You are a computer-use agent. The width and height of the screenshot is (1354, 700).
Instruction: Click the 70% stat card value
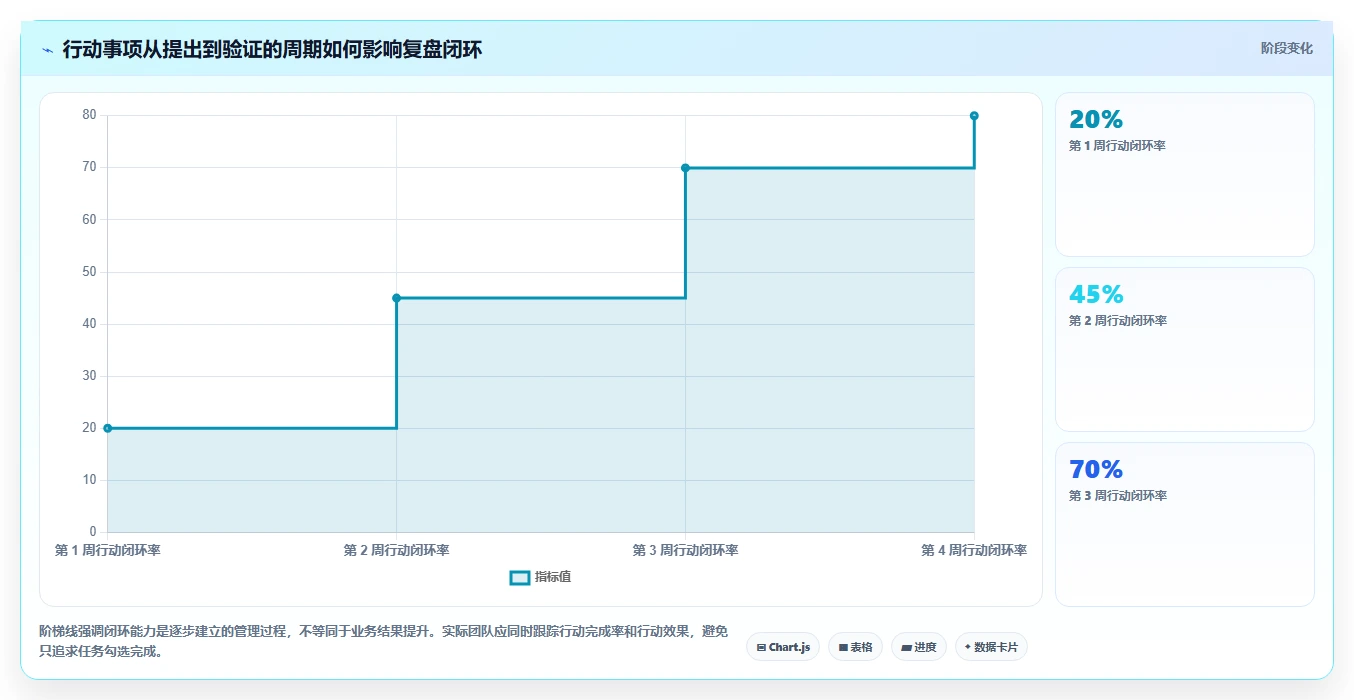[1096, 469]
